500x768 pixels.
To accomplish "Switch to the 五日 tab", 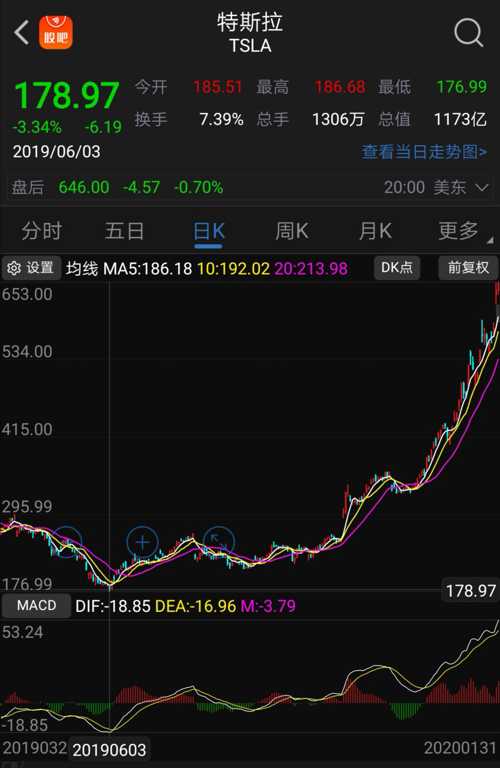I will pyautogui.click(x=124, y=231).
